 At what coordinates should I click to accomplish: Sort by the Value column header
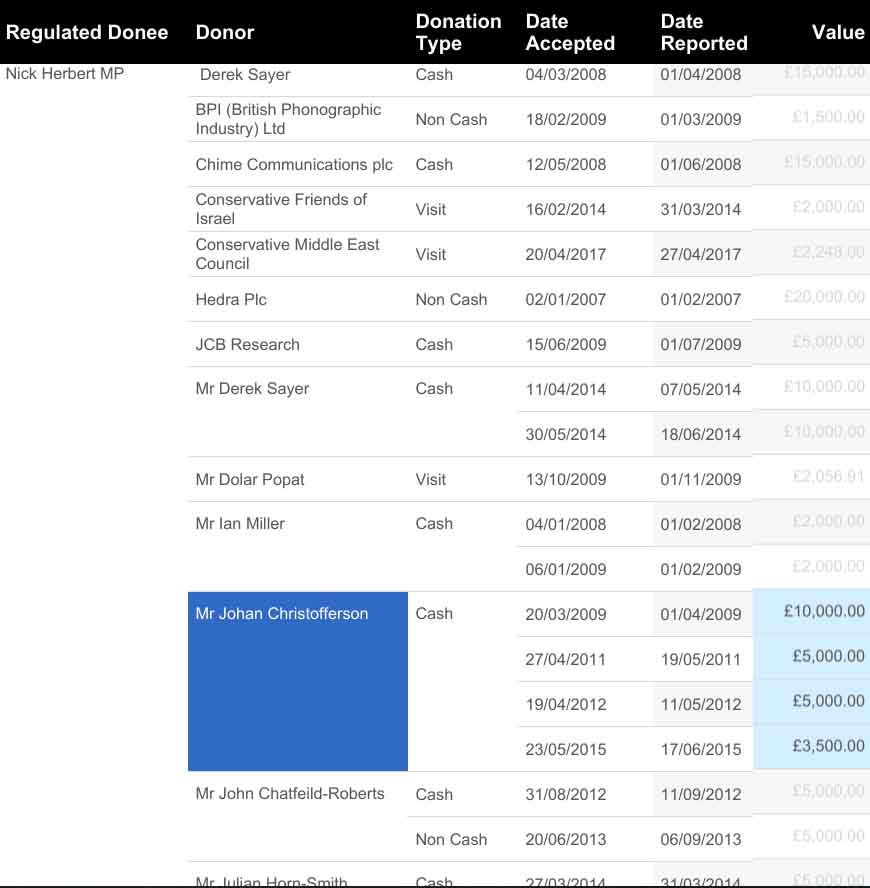[838, 32]
